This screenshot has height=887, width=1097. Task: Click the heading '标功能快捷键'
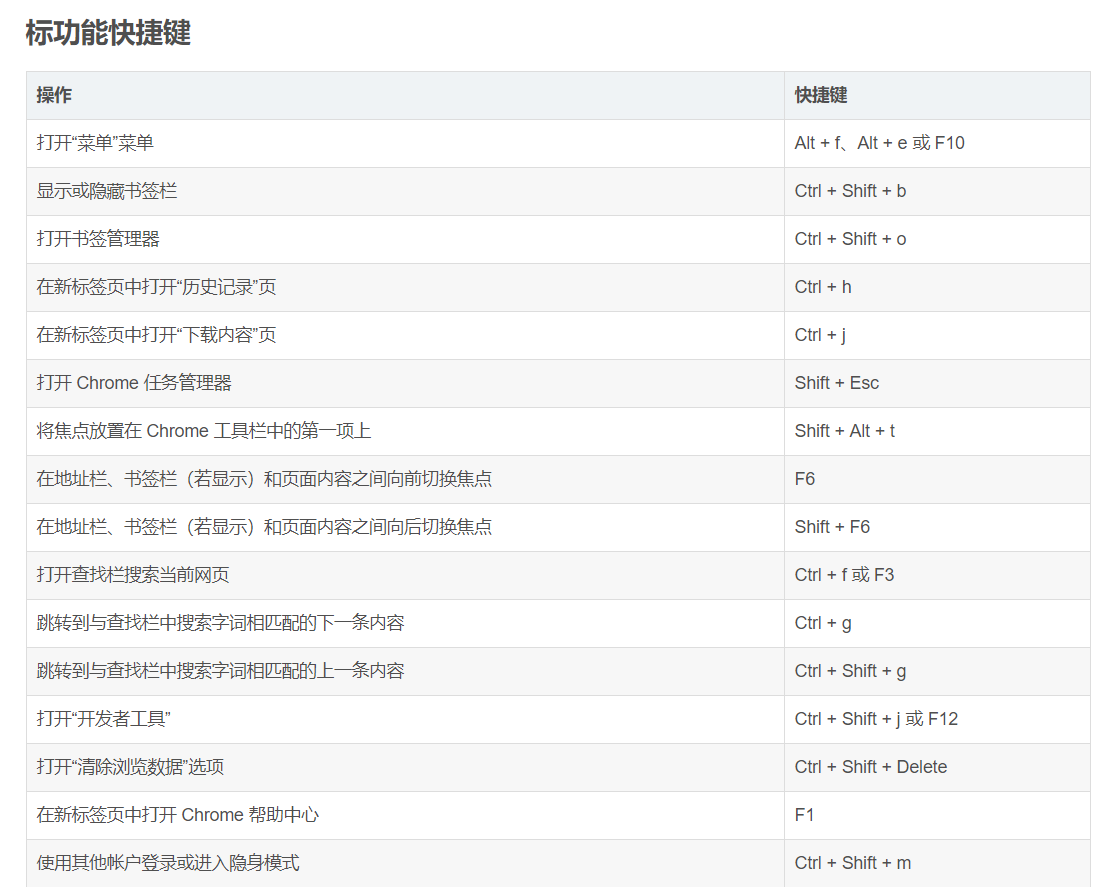pos(108,33)
